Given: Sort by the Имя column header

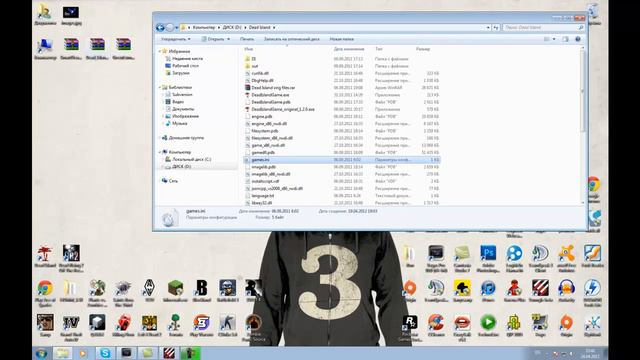Looking at the screenshot, I should (x=249, y=49).
